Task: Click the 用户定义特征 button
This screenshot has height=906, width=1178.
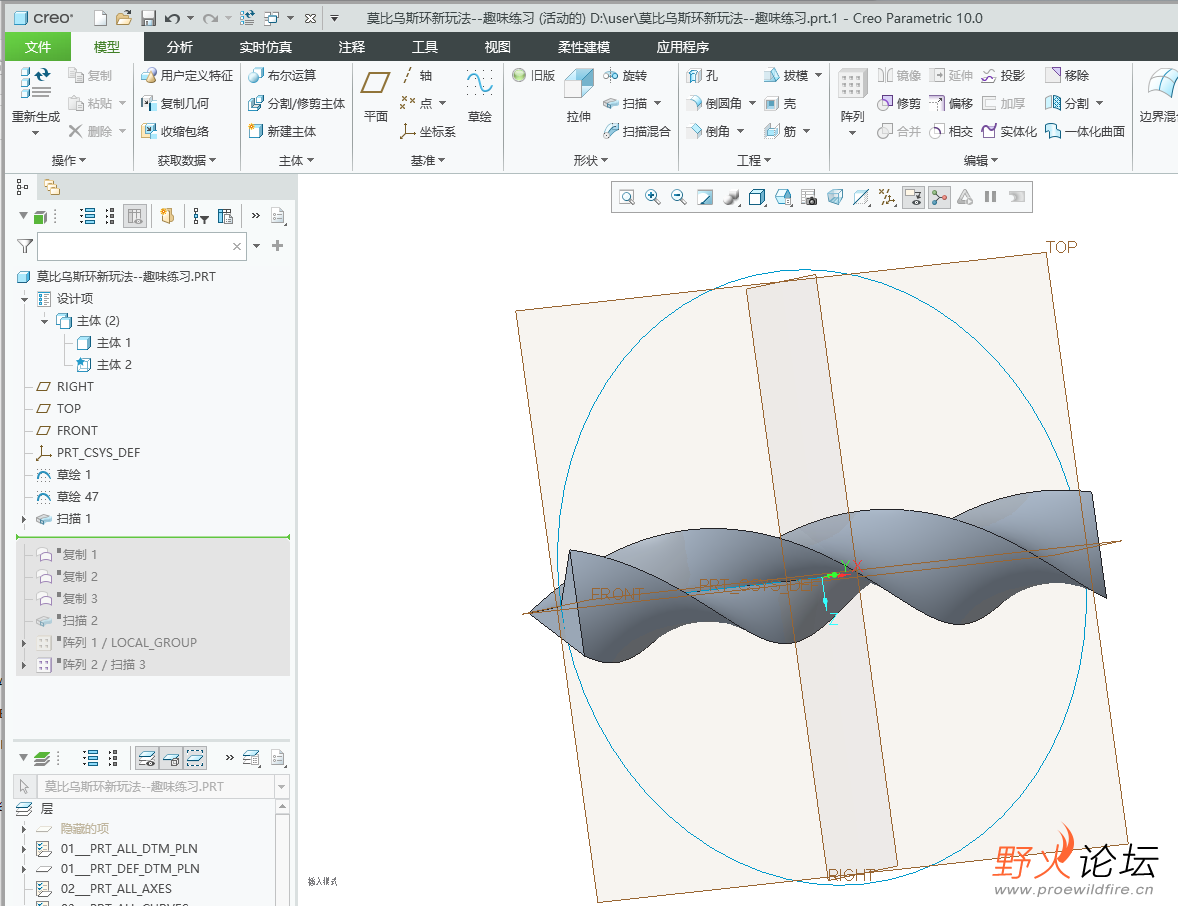Action: [x=187, y=75]
